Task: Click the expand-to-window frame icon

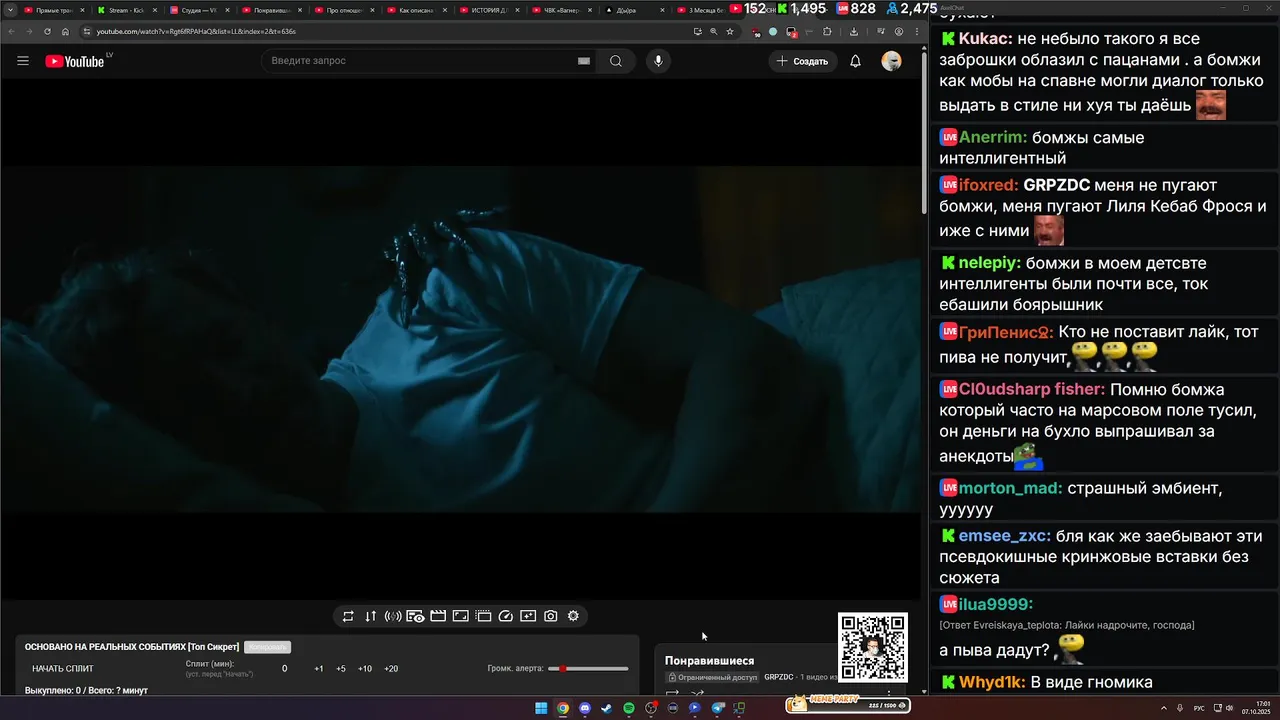Action: pos(460,616)
